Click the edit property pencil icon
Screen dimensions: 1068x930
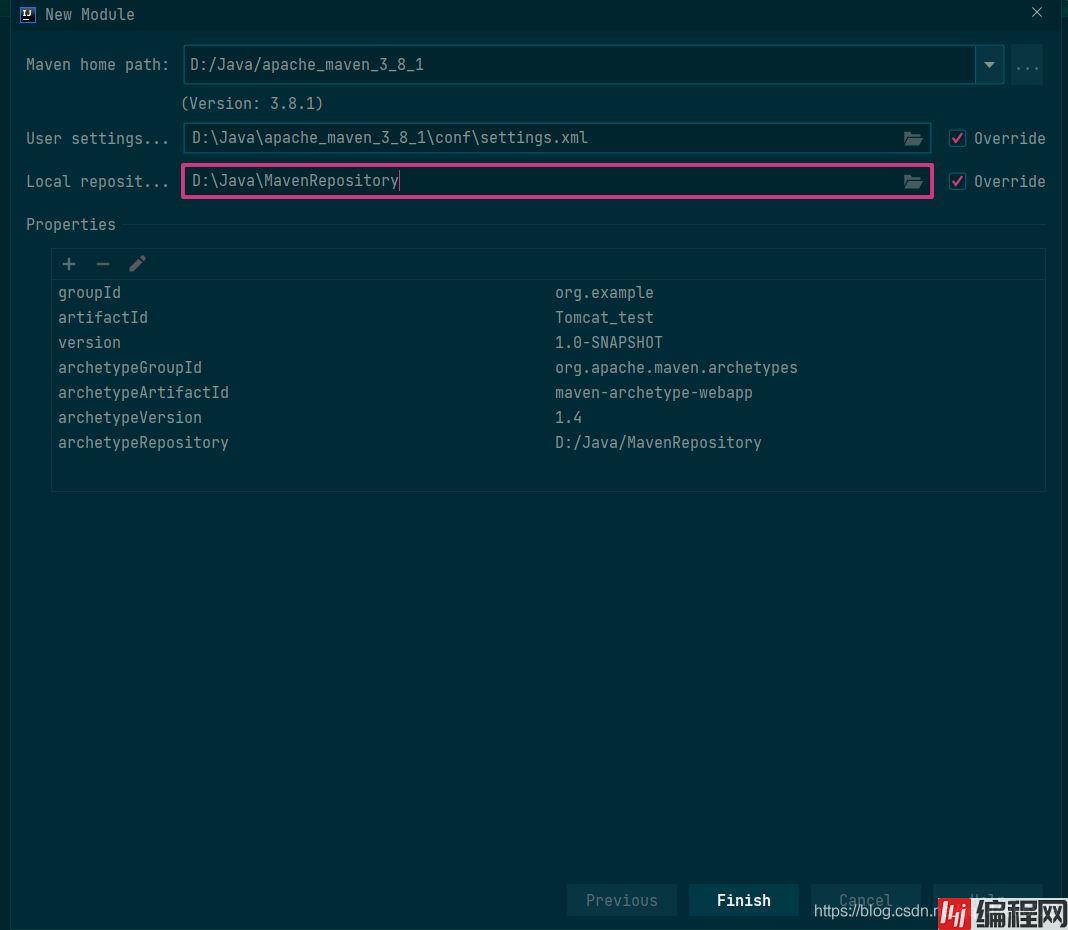pos(138,264)
